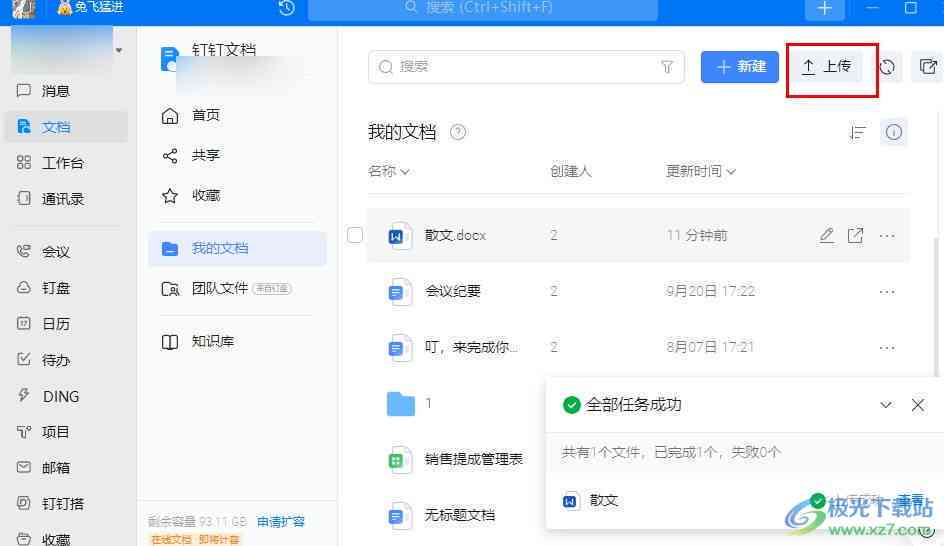The image size is (944, 546).
Task: Open the 叮，来完成你... document
Action: point(471,347)
